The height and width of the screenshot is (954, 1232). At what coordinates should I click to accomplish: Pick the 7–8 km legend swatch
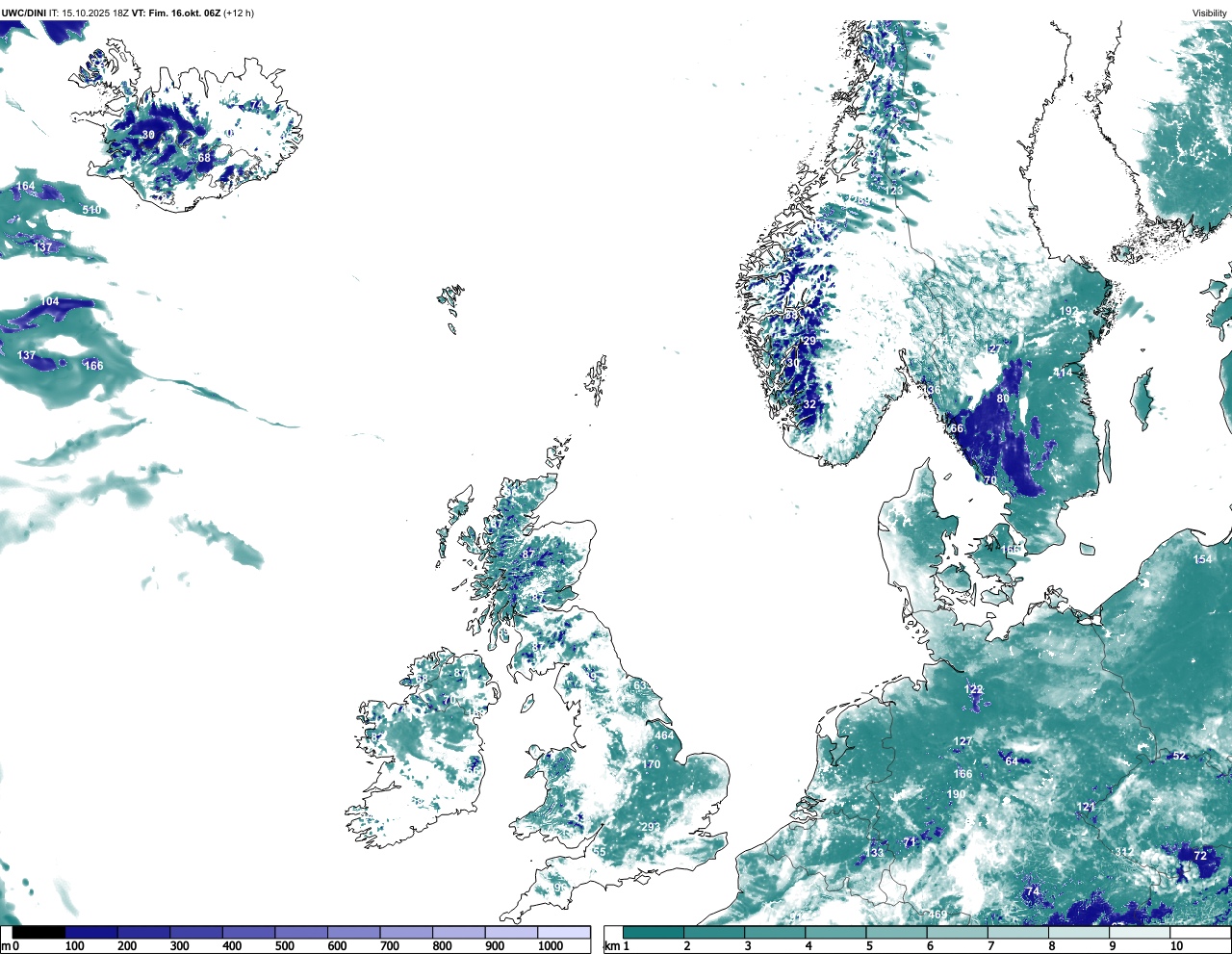1018,933
